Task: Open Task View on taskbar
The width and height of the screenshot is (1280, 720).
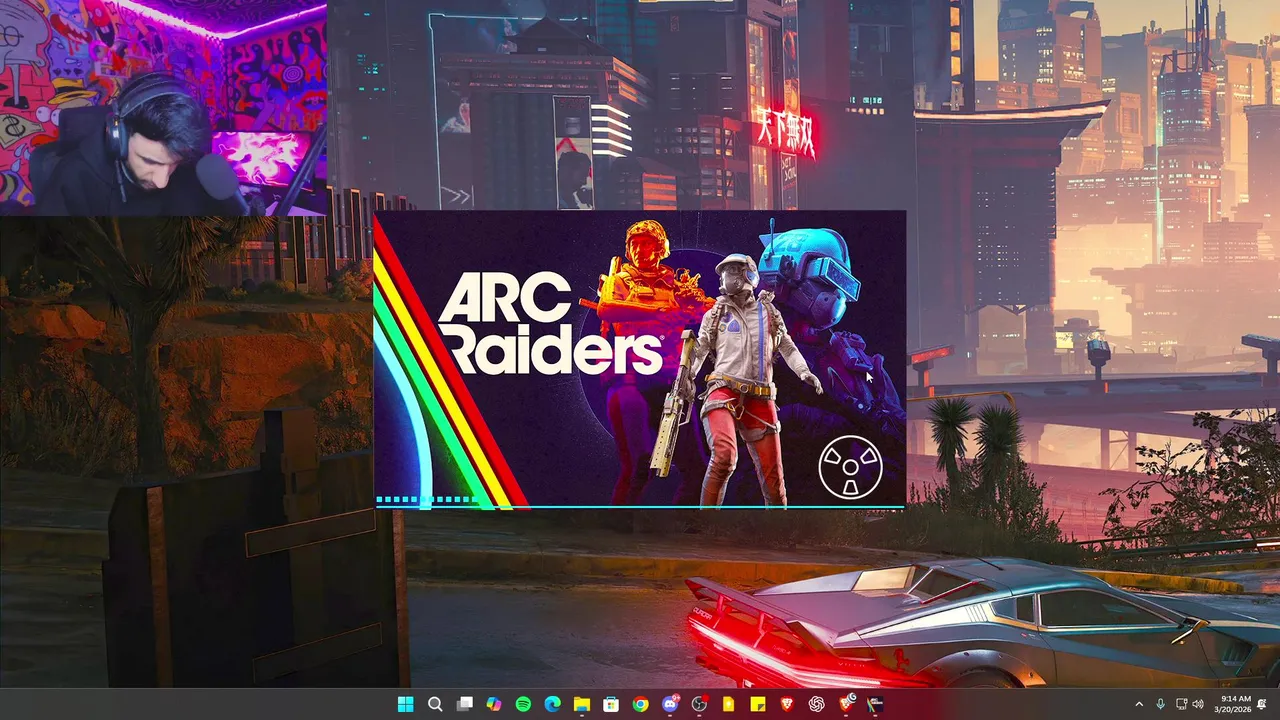Action: tap(465, 704)
